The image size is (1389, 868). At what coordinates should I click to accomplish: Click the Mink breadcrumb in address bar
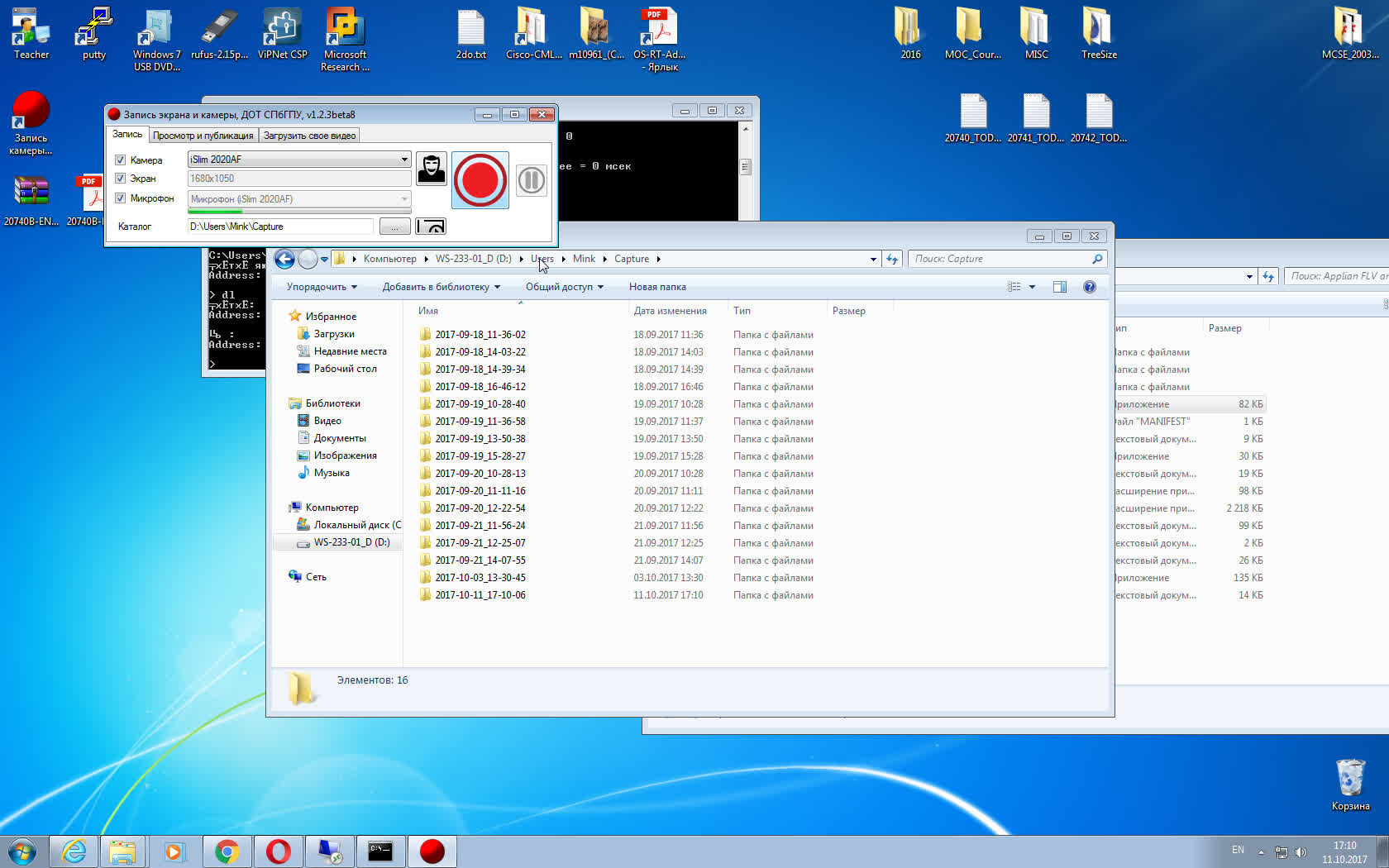pos(584,259)
